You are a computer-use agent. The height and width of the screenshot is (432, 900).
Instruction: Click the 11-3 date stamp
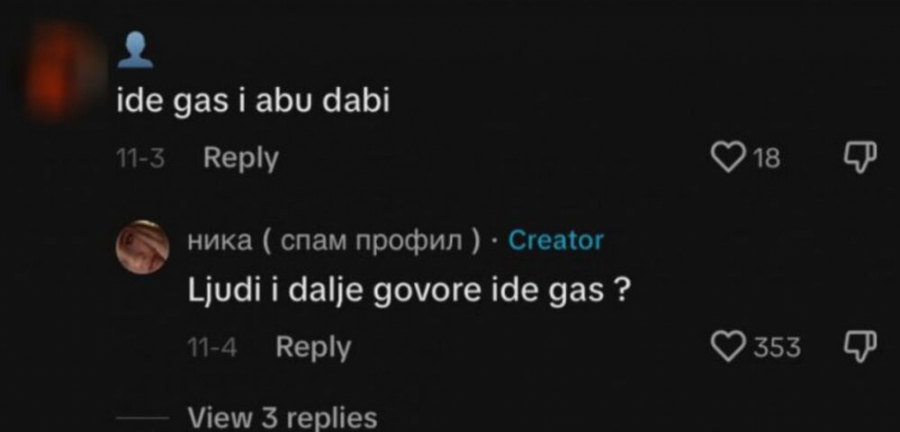coord(140,158)
